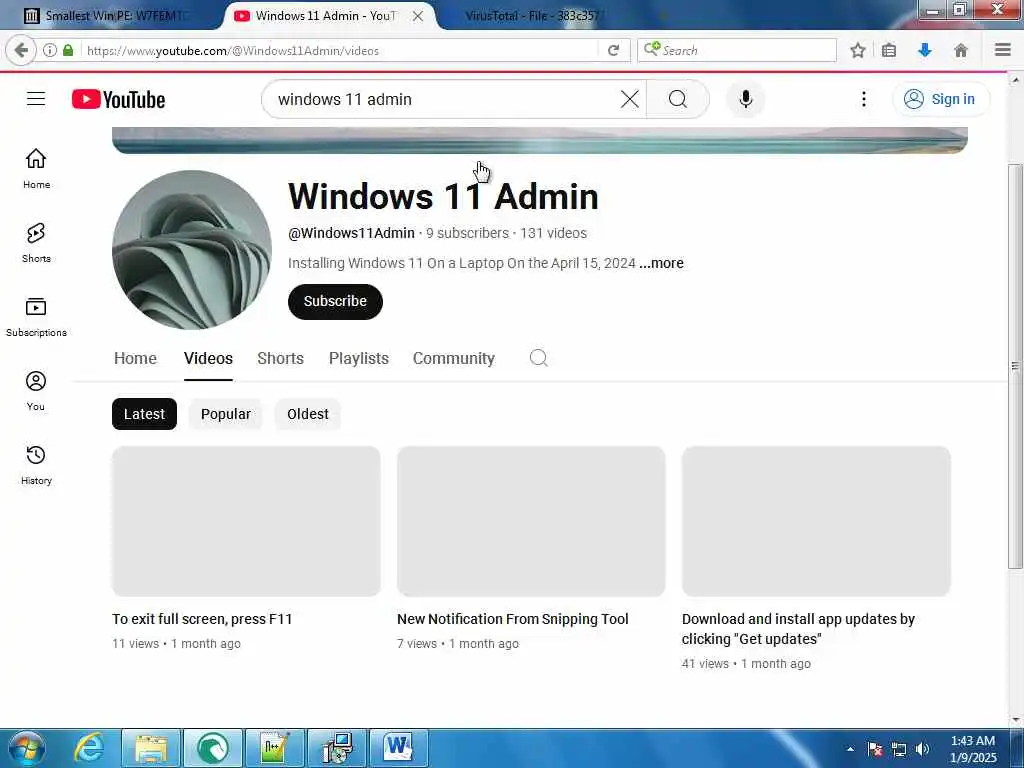The height and width of the screenshot is (768, 1024).
Task: Search within channel magnifier icon
Action: coord(539,358)
